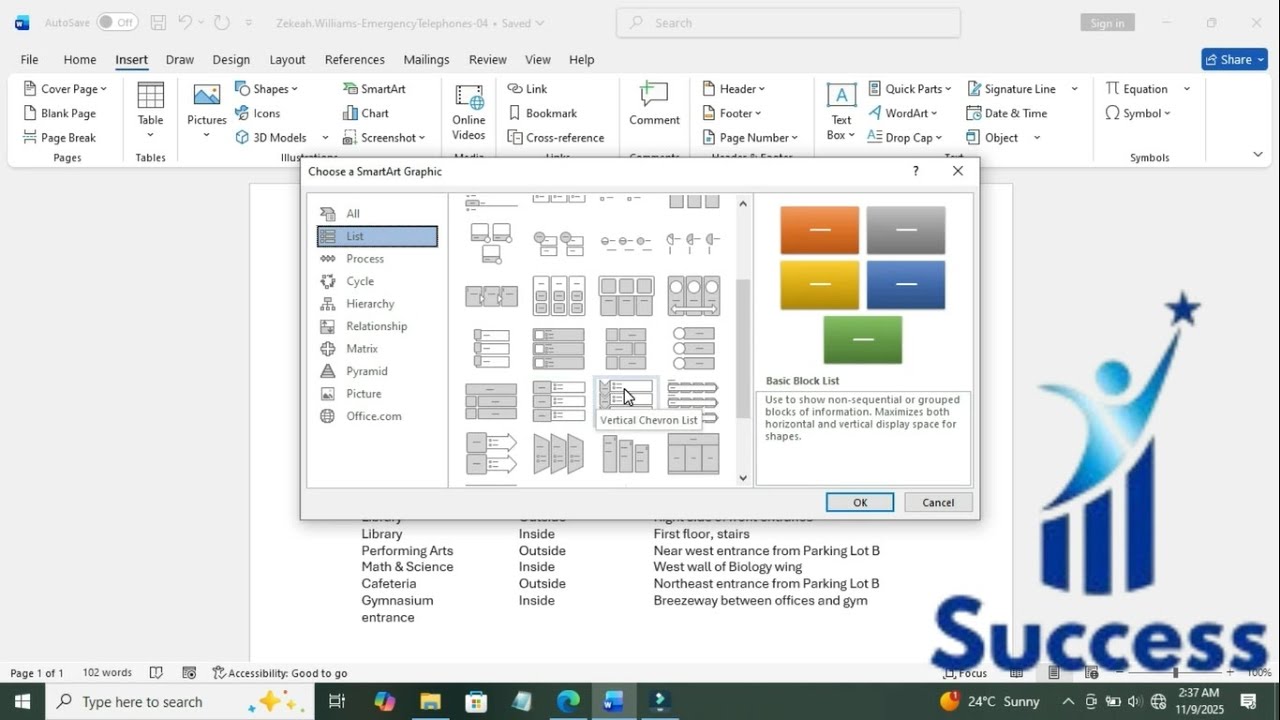This screenshot has width=1280, height=720.
Task: Toggle the AutoSave switch
Action: point(117,22)
